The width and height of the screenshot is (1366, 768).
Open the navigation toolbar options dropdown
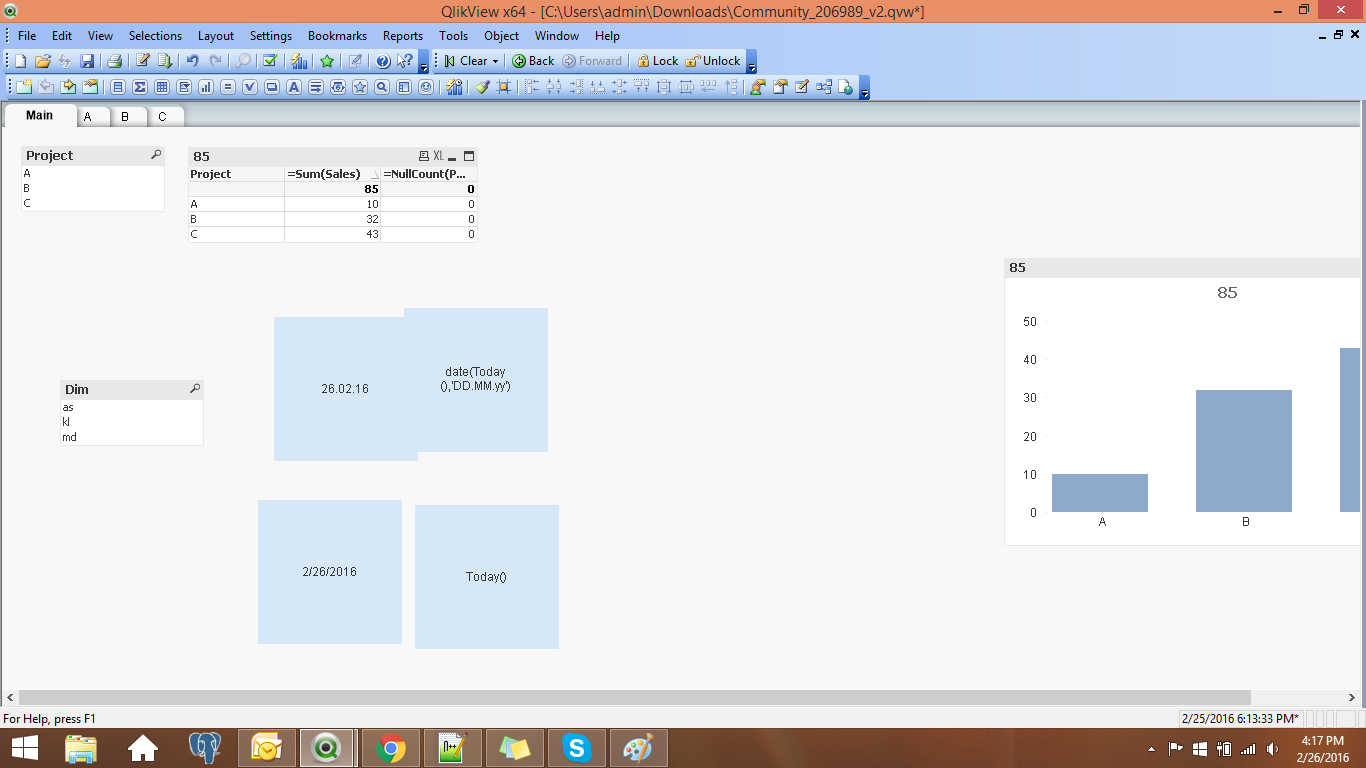[x=752, y=62]
